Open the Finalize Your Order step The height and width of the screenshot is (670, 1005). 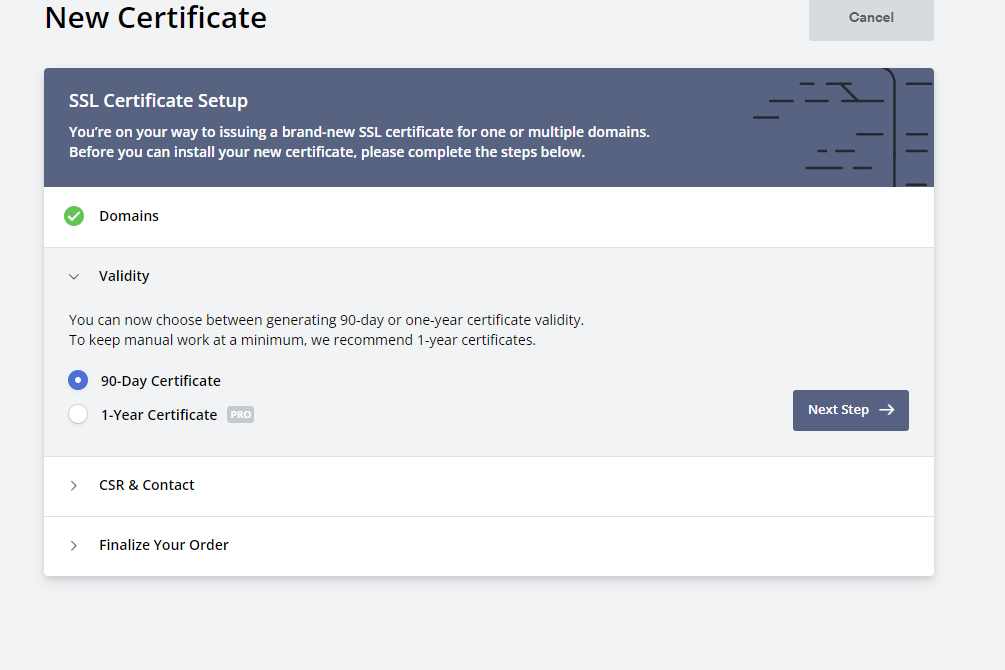click(x=488, y=546)
